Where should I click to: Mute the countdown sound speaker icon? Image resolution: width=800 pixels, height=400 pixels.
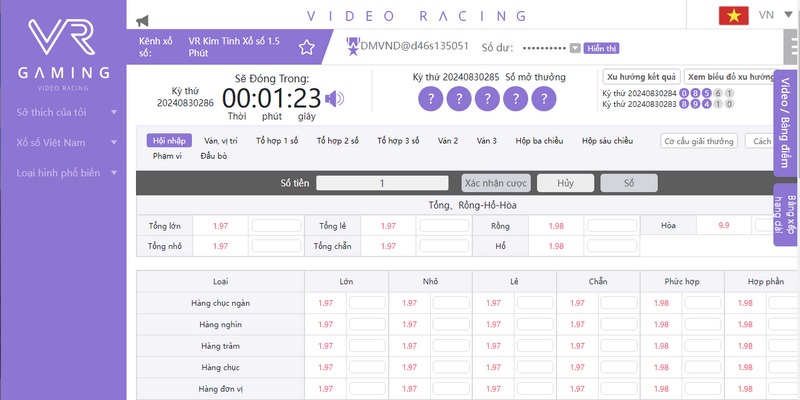(x=335, y=98)
